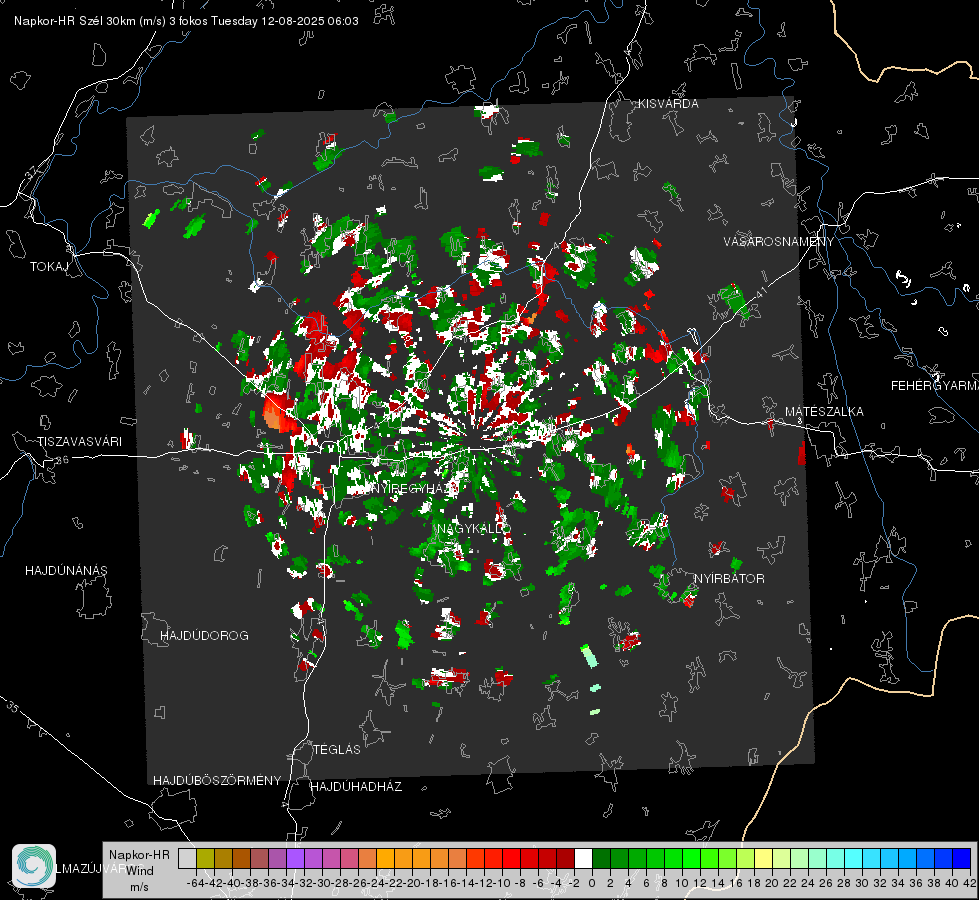Click the HAJDÚDOROG town label
Image resolution: width=979 pixels, height=900 pixels.
(x=204, y=636)
